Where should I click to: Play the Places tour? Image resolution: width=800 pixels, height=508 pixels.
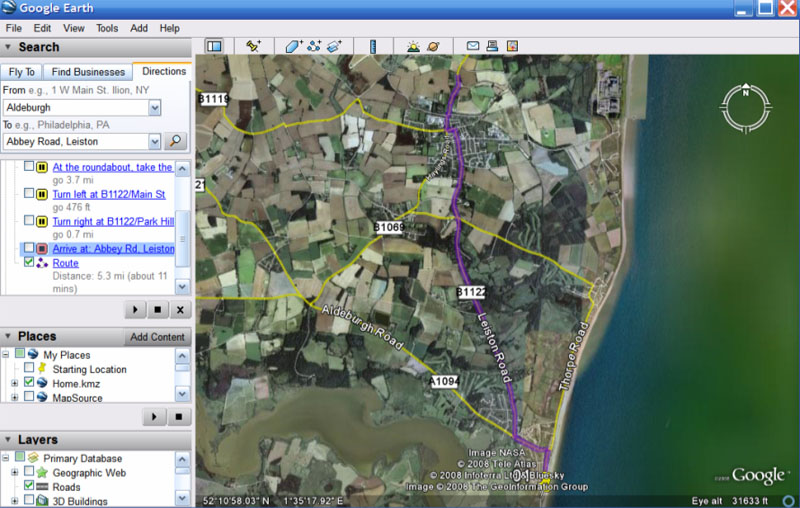point(154,417)
